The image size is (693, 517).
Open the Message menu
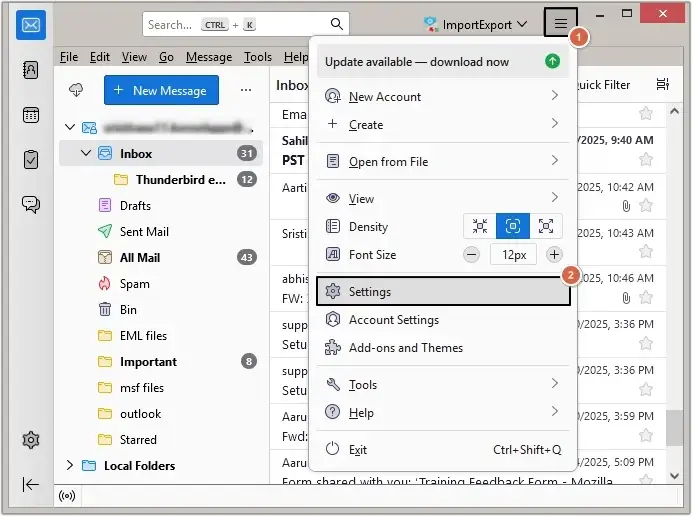(x=209, y=57)
